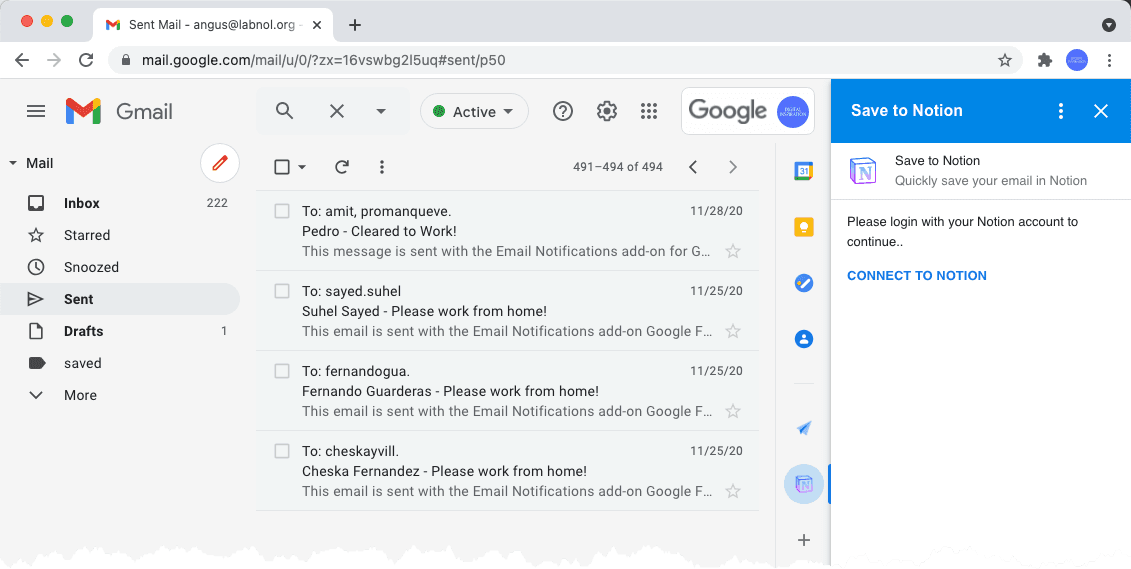Open the Starred folder
The width and height of the screenshot is (1131, 569).
[x=120, y=235]
